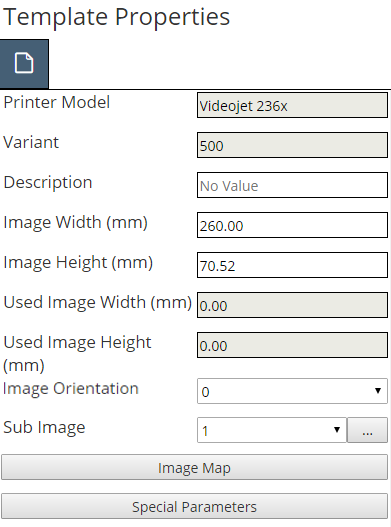Open the Image Orientation dropdown
The height and width of the screenshot is (527, 391).
pos(292,391)
